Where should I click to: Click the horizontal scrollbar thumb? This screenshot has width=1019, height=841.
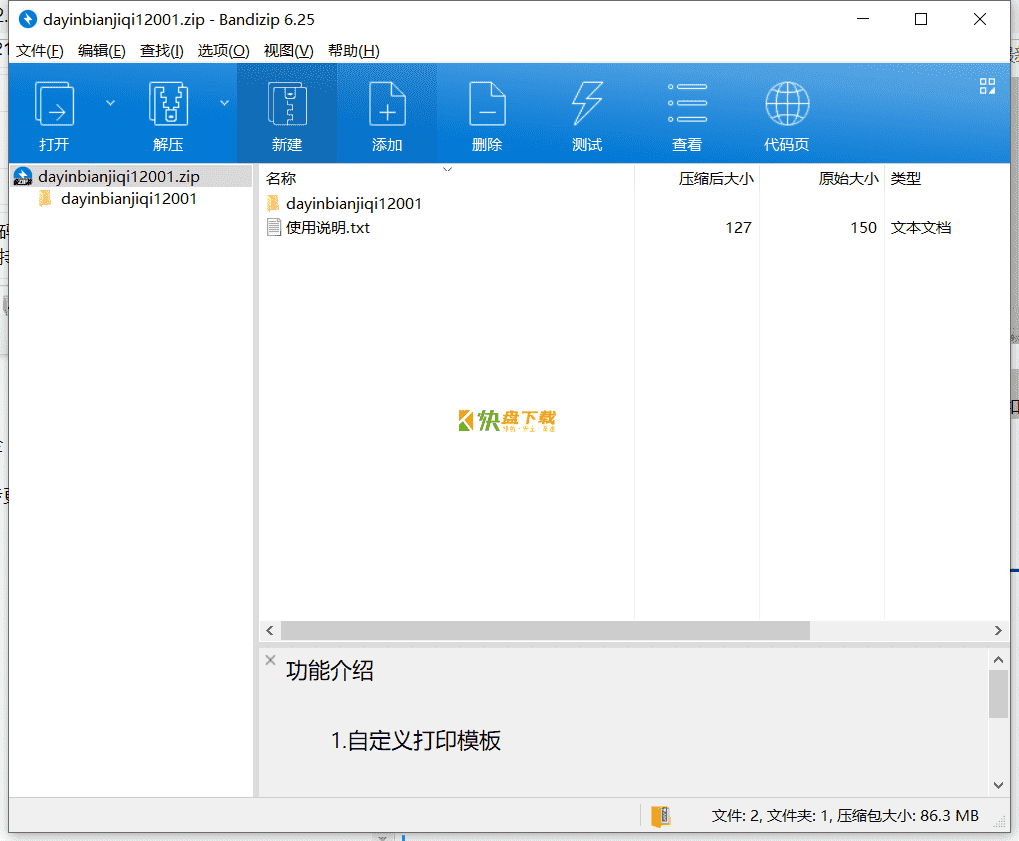coord(545,630)
